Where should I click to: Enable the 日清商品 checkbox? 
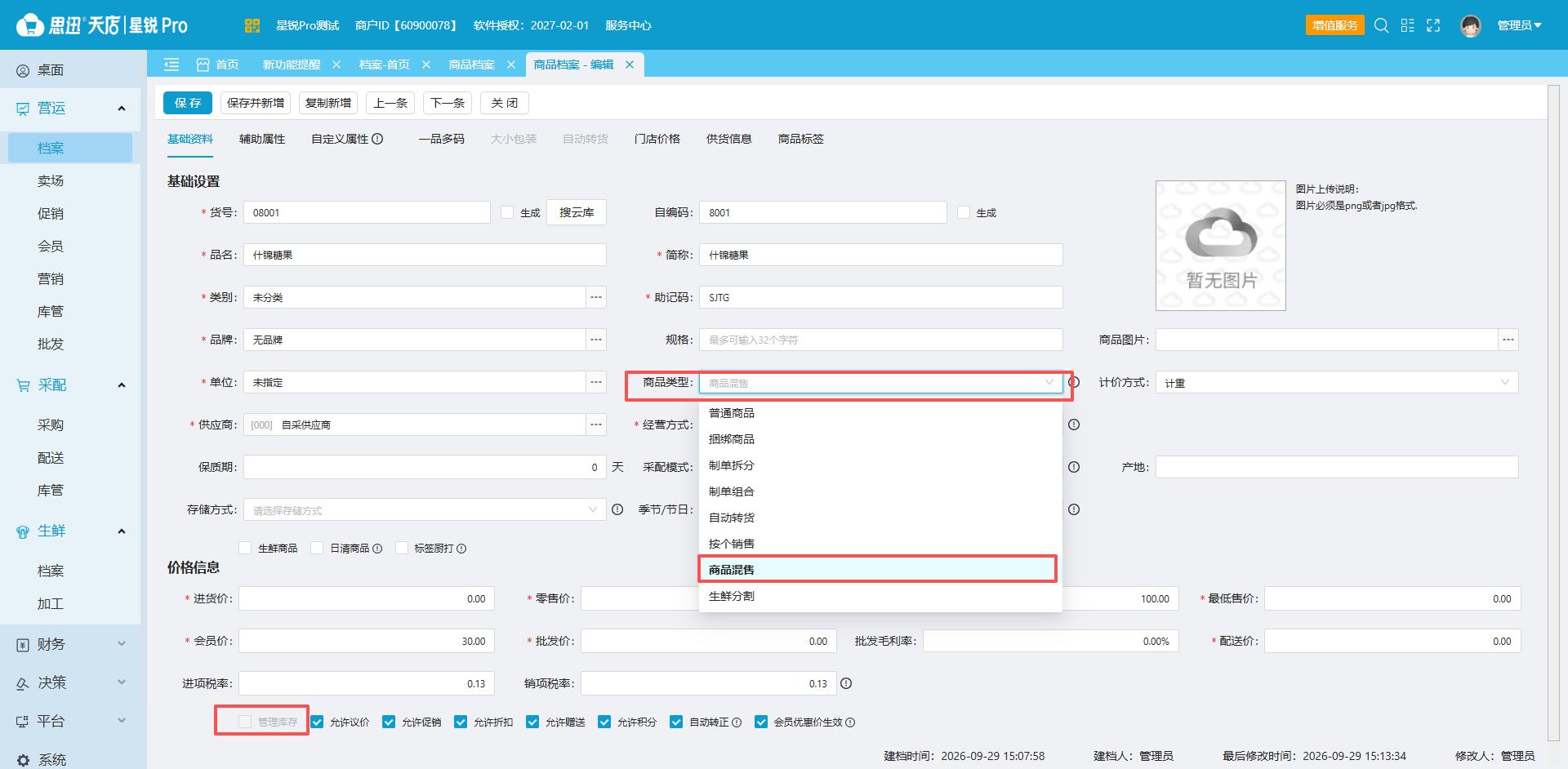click(x=317, y=548)
